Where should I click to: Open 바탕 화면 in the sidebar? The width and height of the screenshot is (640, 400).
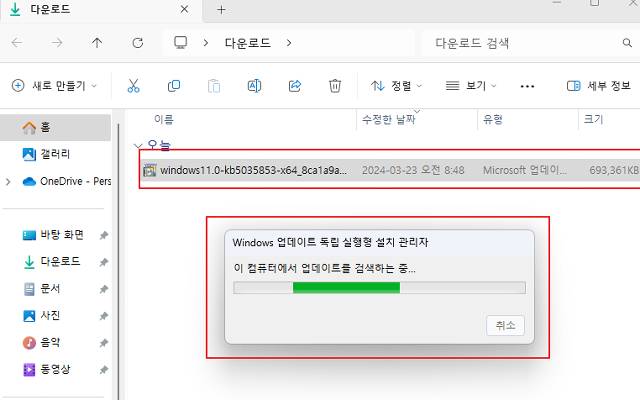click(62, 235)
